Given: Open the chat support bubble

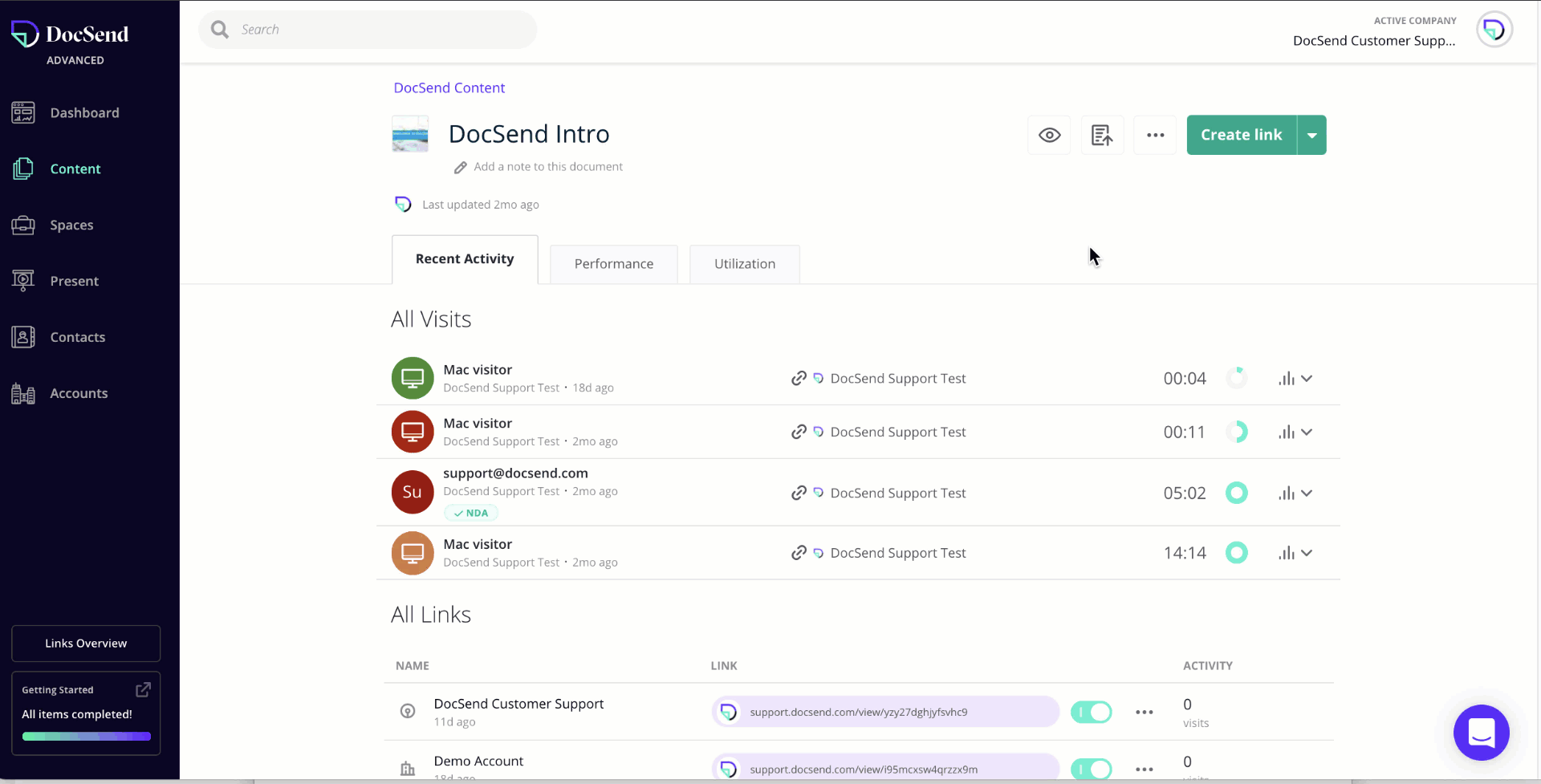Looking at the screenshot, I should pyautogui.click(x=1481, y=733).
